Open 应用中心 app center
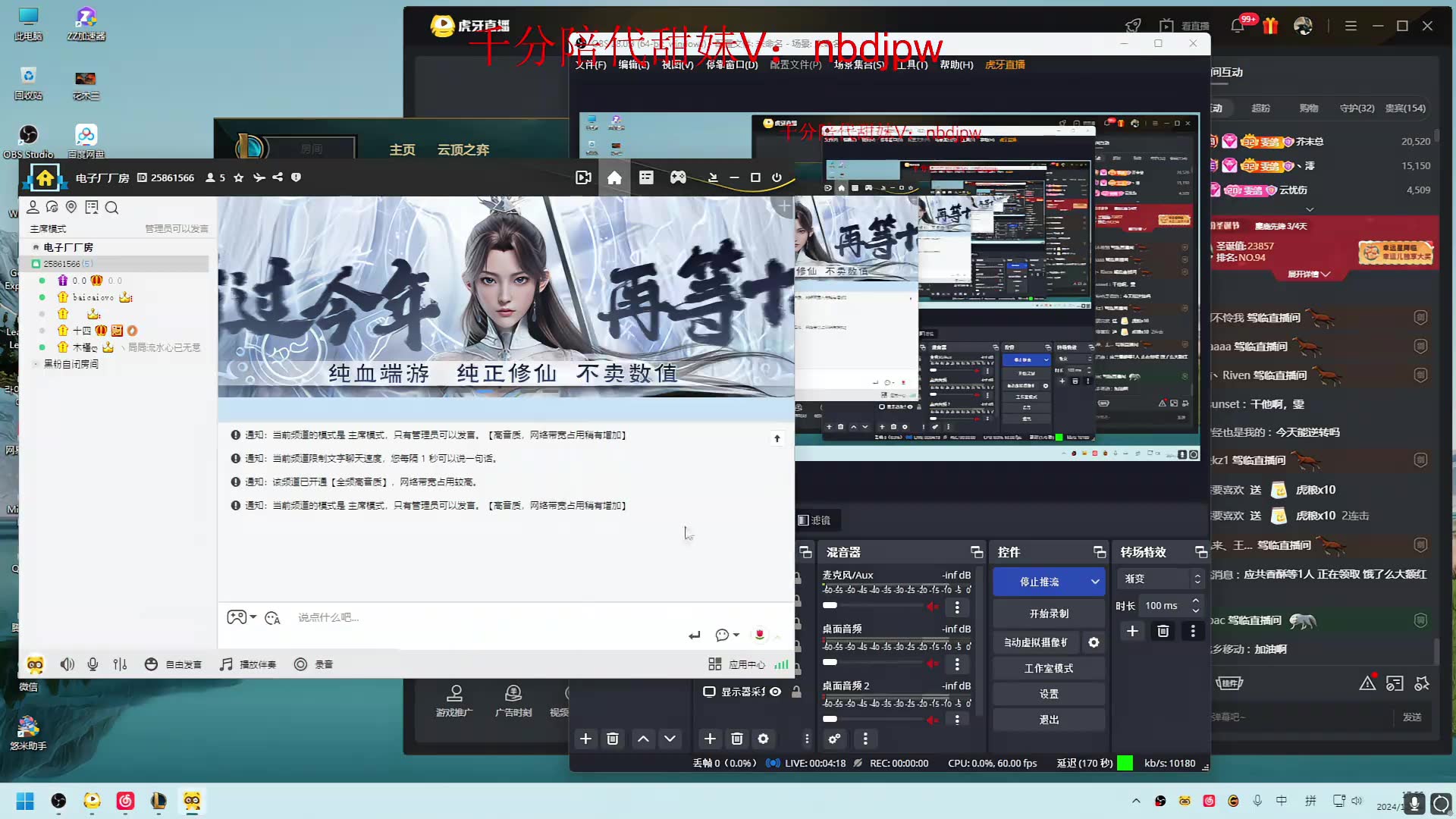Image resolution: width=1456 pixels, height=819 pixels. 737,664
